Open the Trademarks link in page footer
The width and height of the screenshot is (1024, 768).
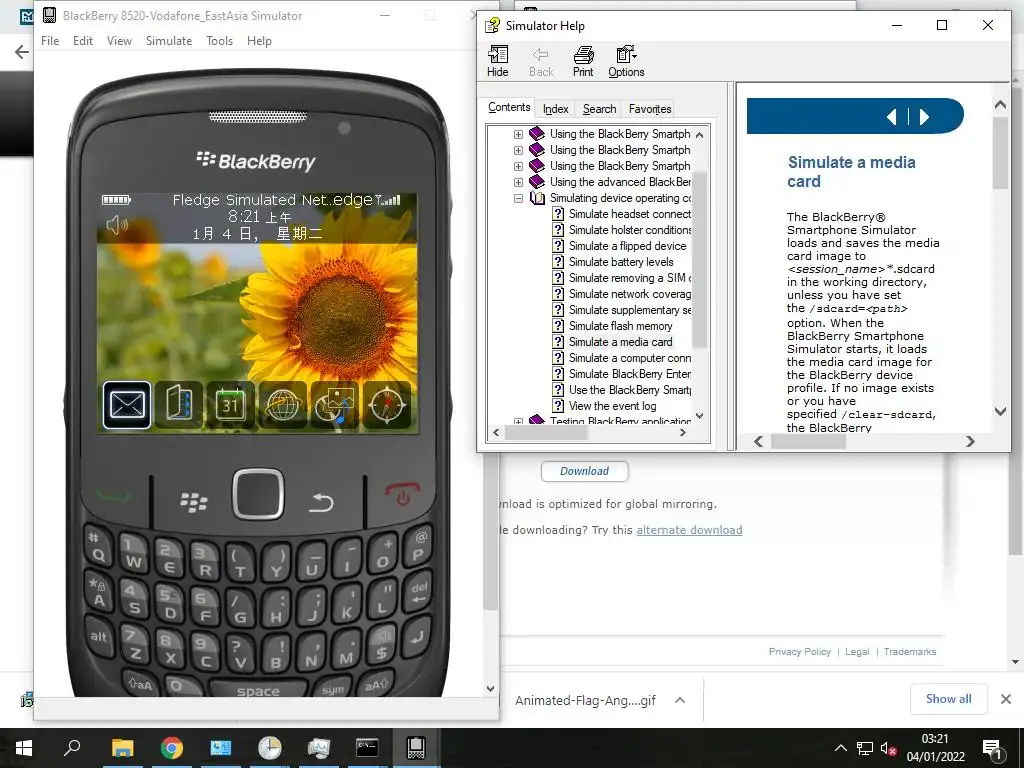click(x=910, y=652)
